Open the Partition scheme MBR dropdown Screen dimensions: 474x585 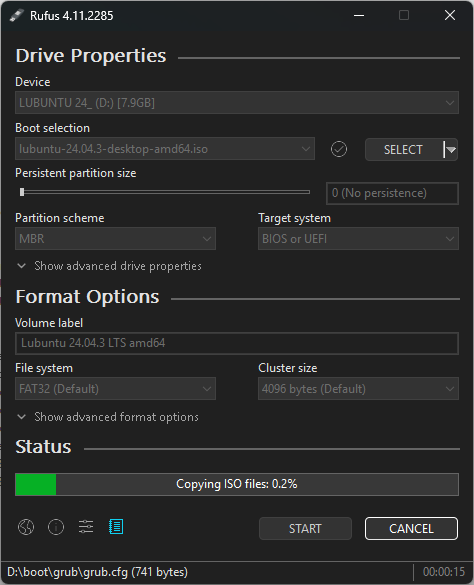click(x=115, y=239)
